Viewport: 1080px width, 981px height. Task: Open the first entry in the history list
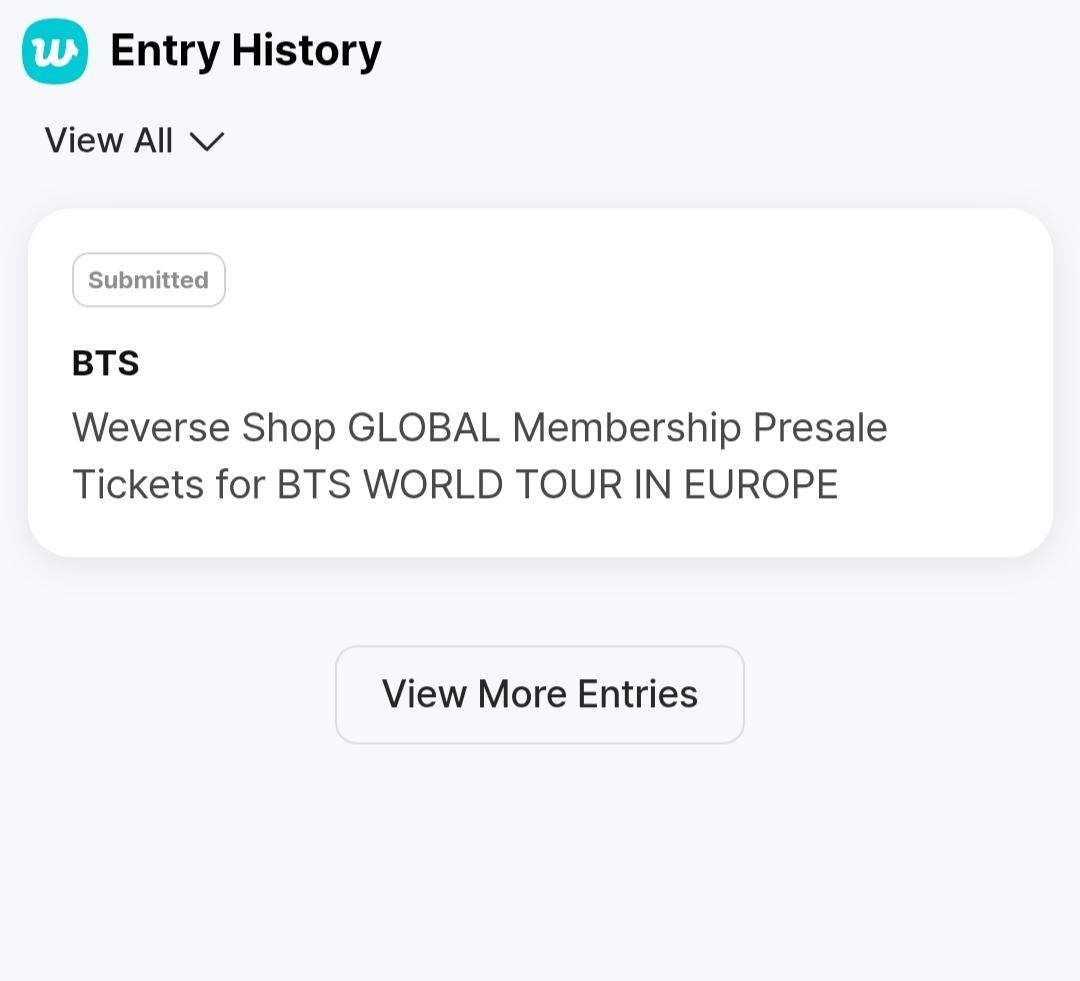pyautogui.click(x=540, y=380)
